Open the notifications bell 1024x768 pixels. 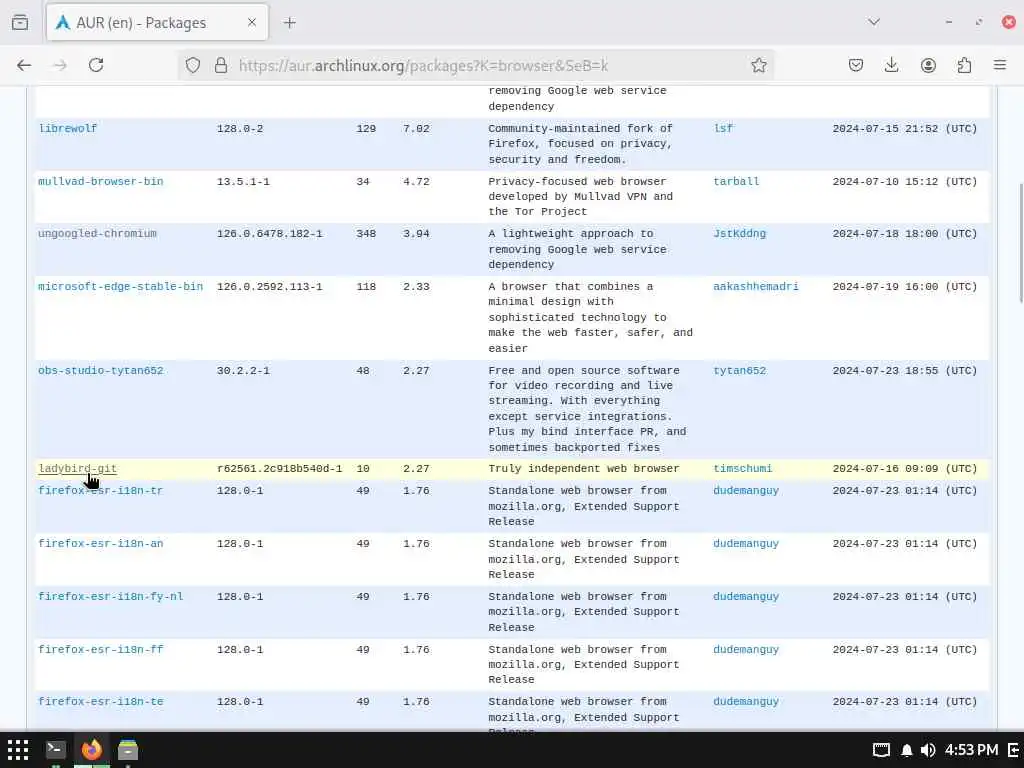point(906,750)
